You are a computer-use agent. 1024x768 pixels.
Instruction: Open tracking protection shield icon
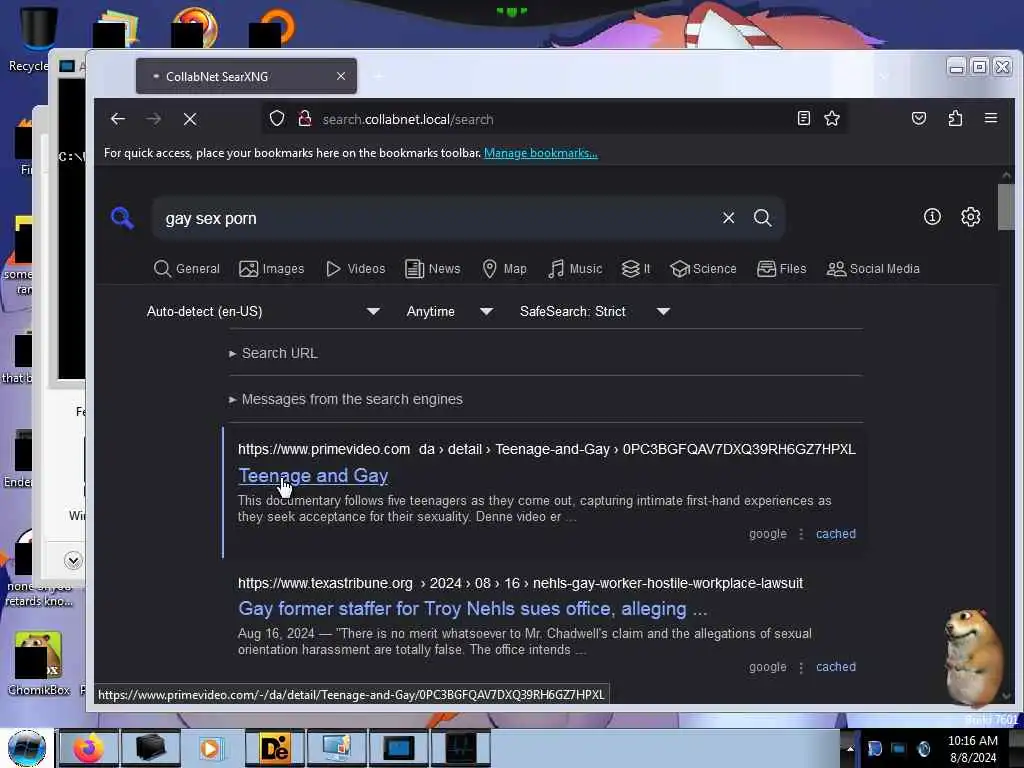pyautogui.click(x=277, y=119)
